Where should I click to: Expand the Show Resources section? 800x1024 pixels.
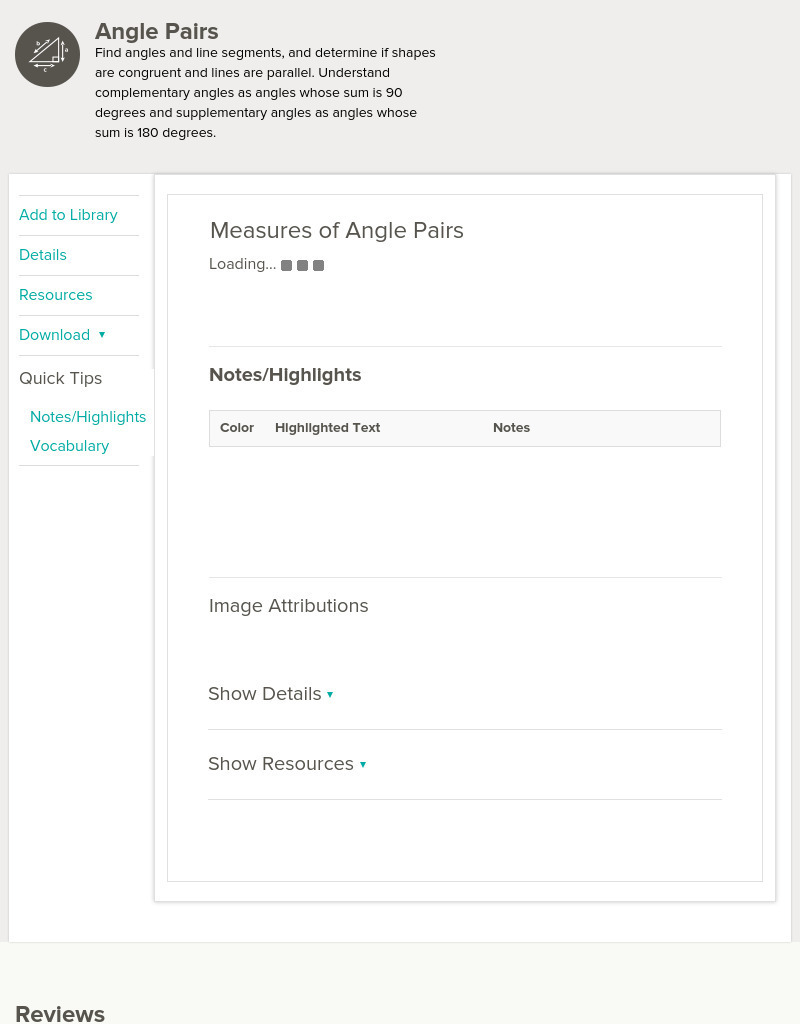286,764
